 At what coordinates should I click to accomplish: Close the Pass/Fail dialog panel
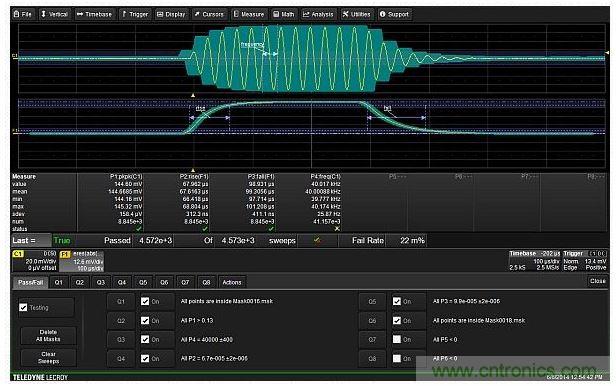click(x=597, y=281)
